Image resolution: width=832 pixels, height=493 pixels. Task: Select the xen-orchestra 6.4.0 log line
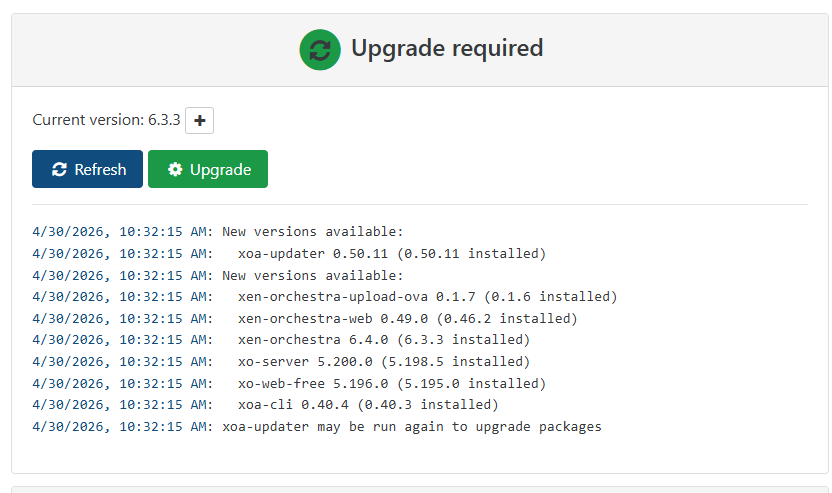tap(281, 340)
